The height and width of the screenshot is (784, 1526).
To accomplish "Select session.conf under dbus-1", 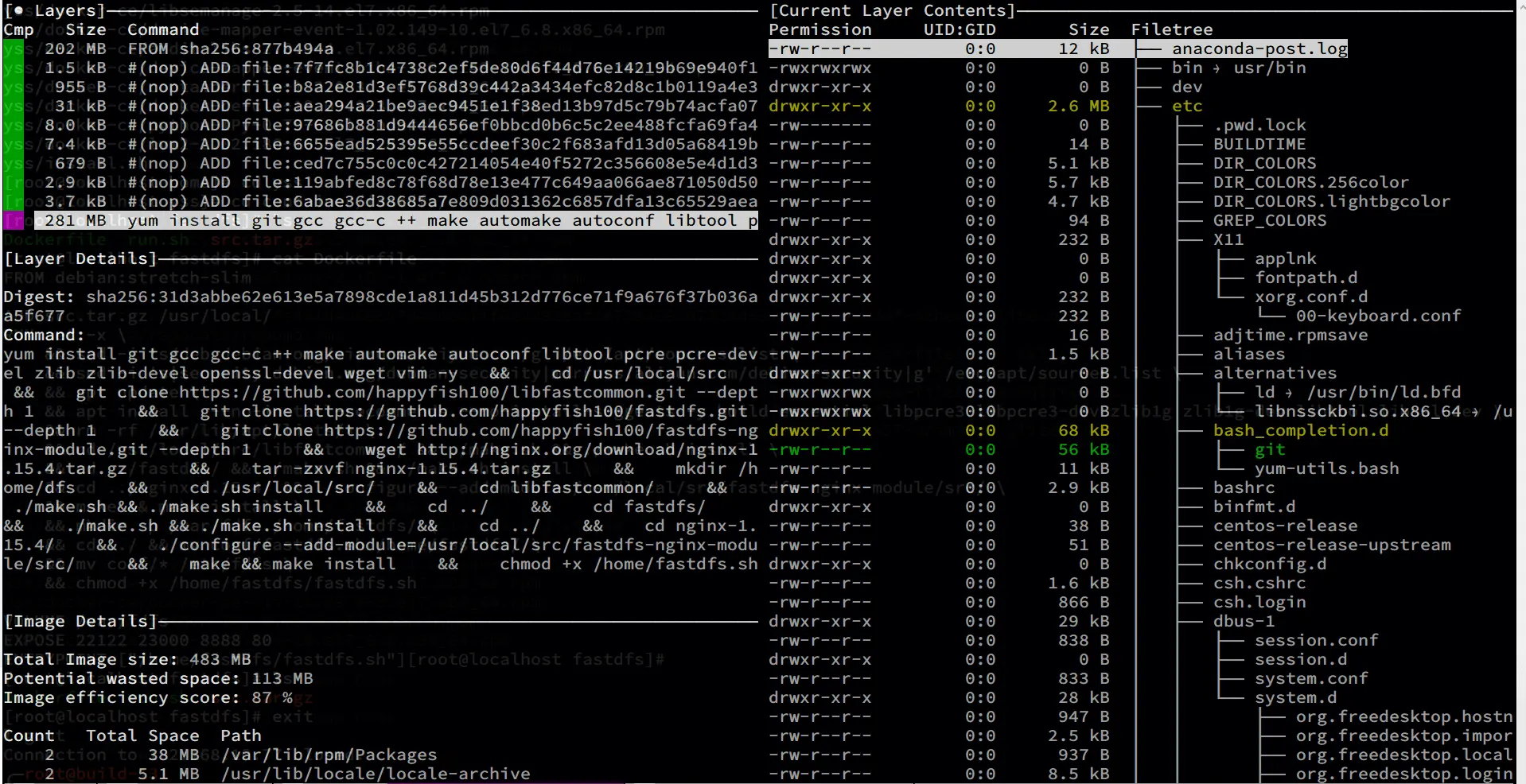I will pos(1317,640).
